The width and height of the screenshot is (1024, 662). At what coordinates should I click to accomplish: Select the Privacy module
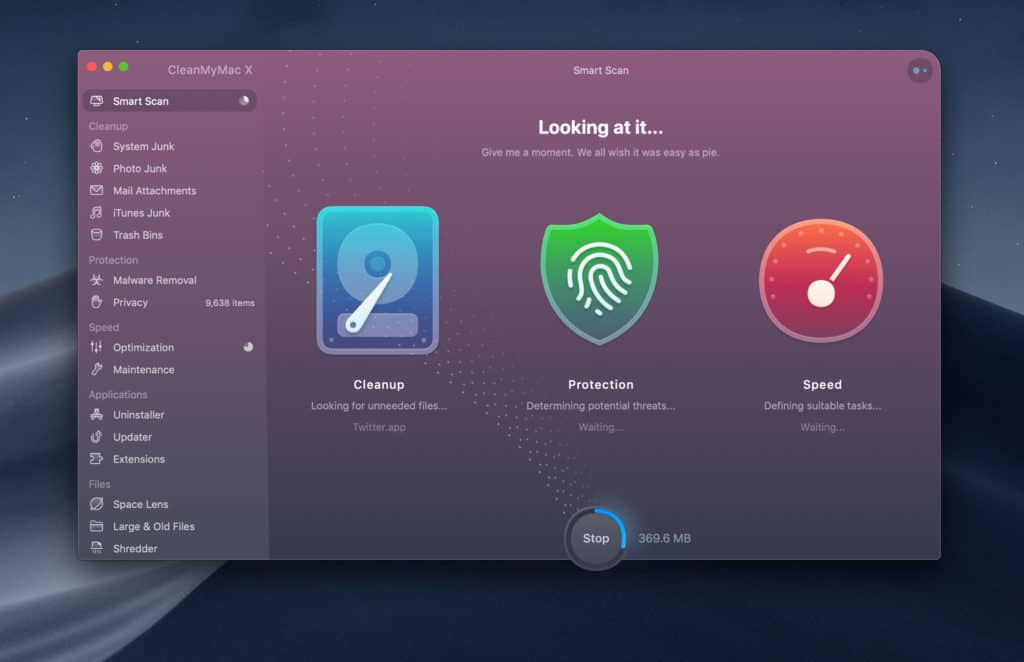click(170, 302)
